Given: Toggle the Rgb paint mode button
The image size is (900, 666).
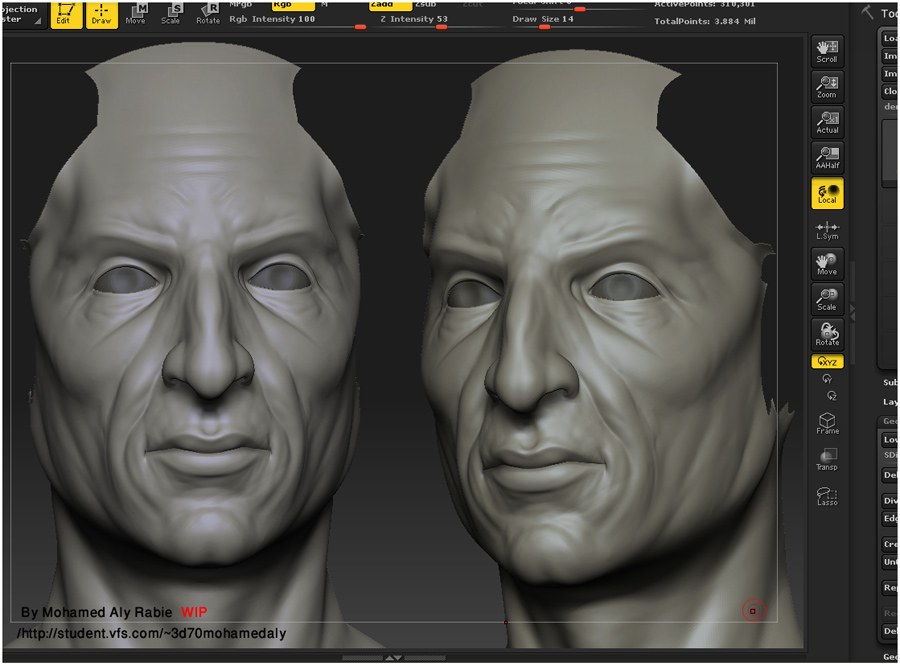Looking at the screenshot, I should coord(293,5).
